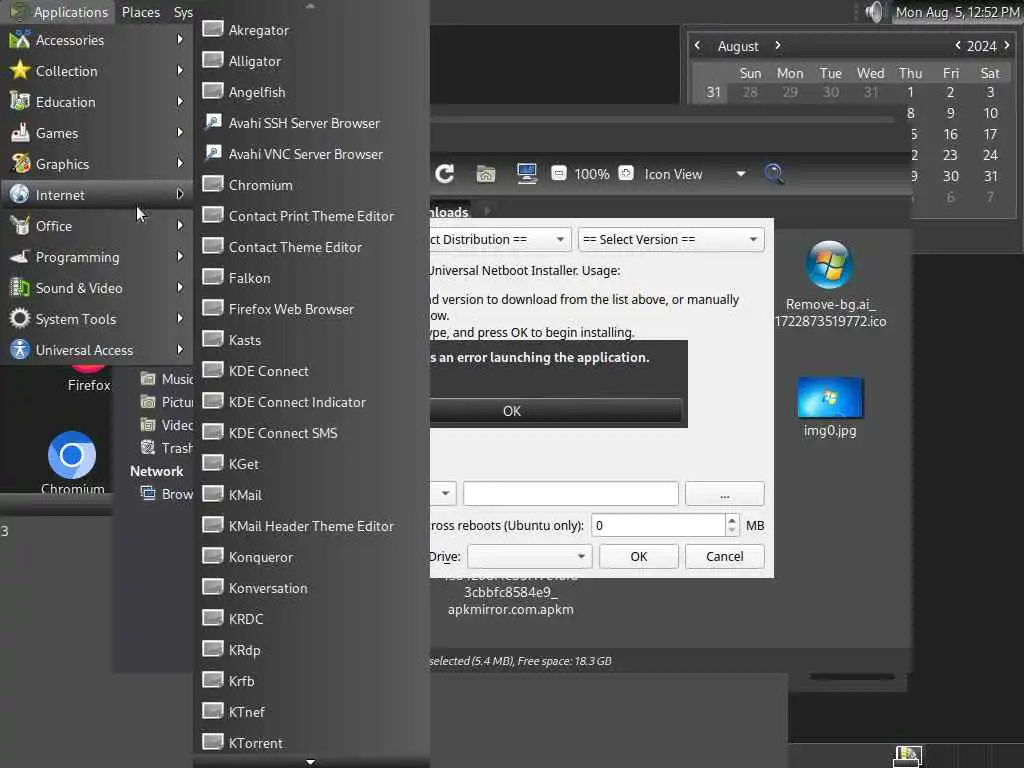Click the disk image path field
The width and height of the screenshot is (1024, 768).
[570, 494]
